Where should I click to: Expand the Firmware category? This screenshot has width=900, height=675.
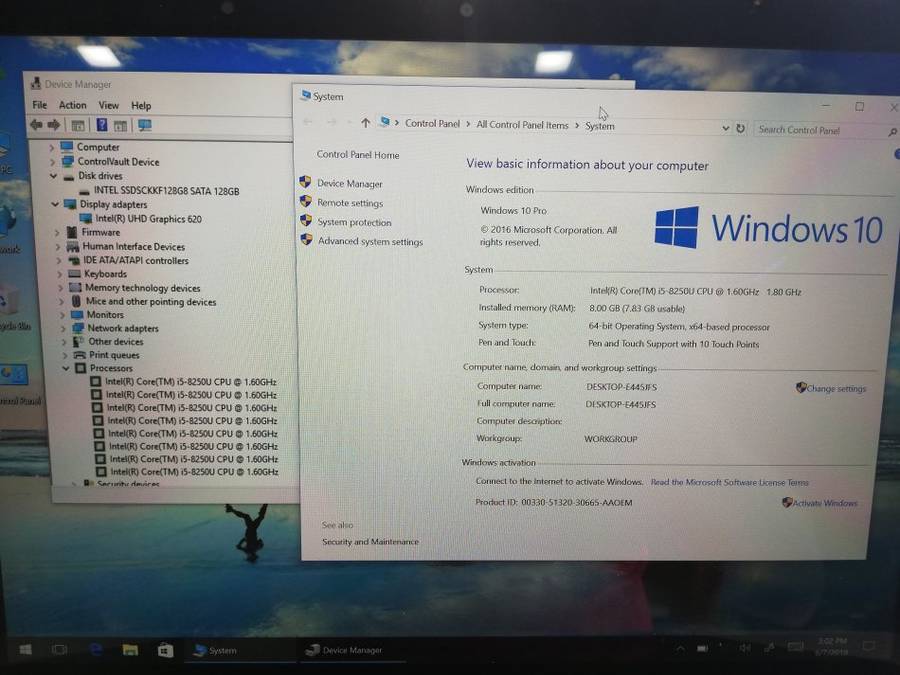[58, 232]
